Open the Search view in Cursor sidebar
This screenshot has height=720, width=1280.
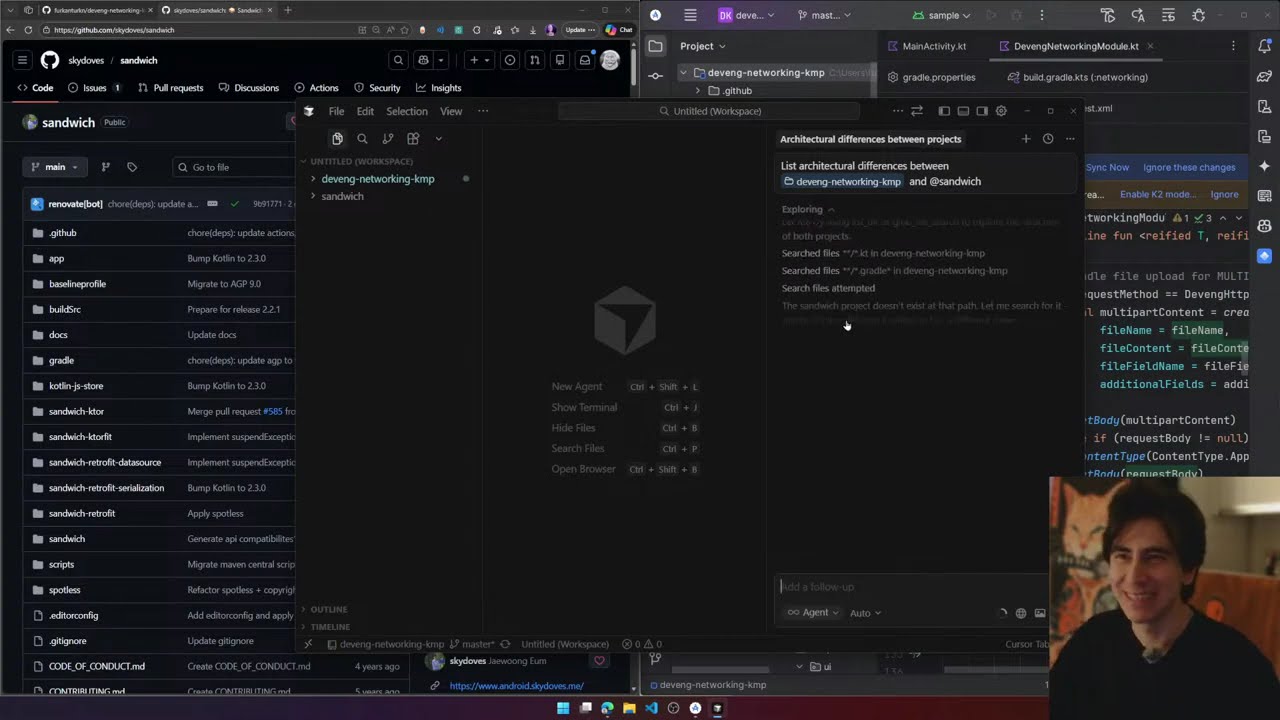[362, 139]
